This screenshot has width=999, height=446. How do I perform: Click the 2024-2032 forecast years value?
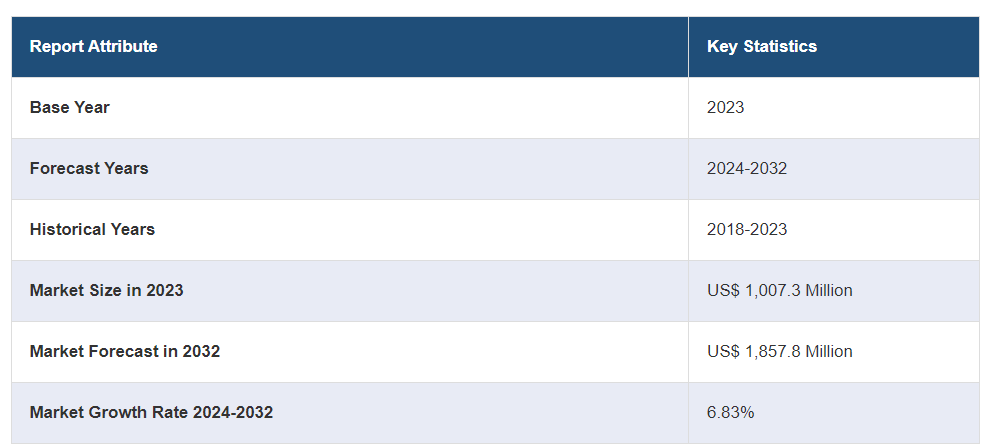(746, 168)
